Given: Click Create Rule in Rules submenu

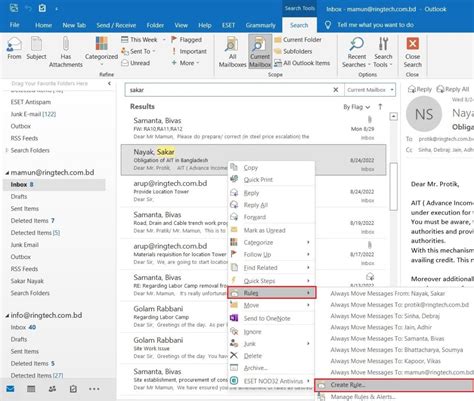Looking at the screenshot, I should click(394, 385).
